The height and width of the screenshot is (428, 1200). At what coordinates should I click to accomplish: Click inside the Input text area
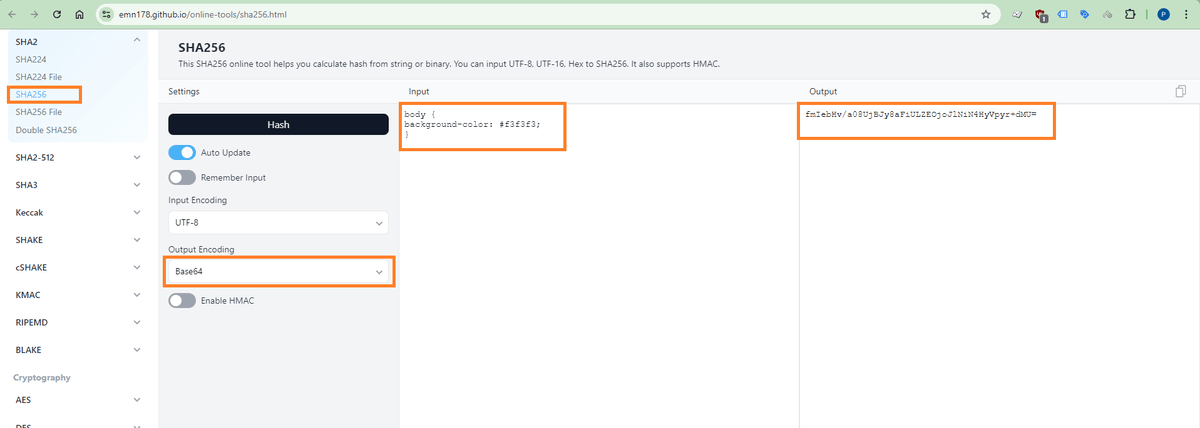pos(598,265)
